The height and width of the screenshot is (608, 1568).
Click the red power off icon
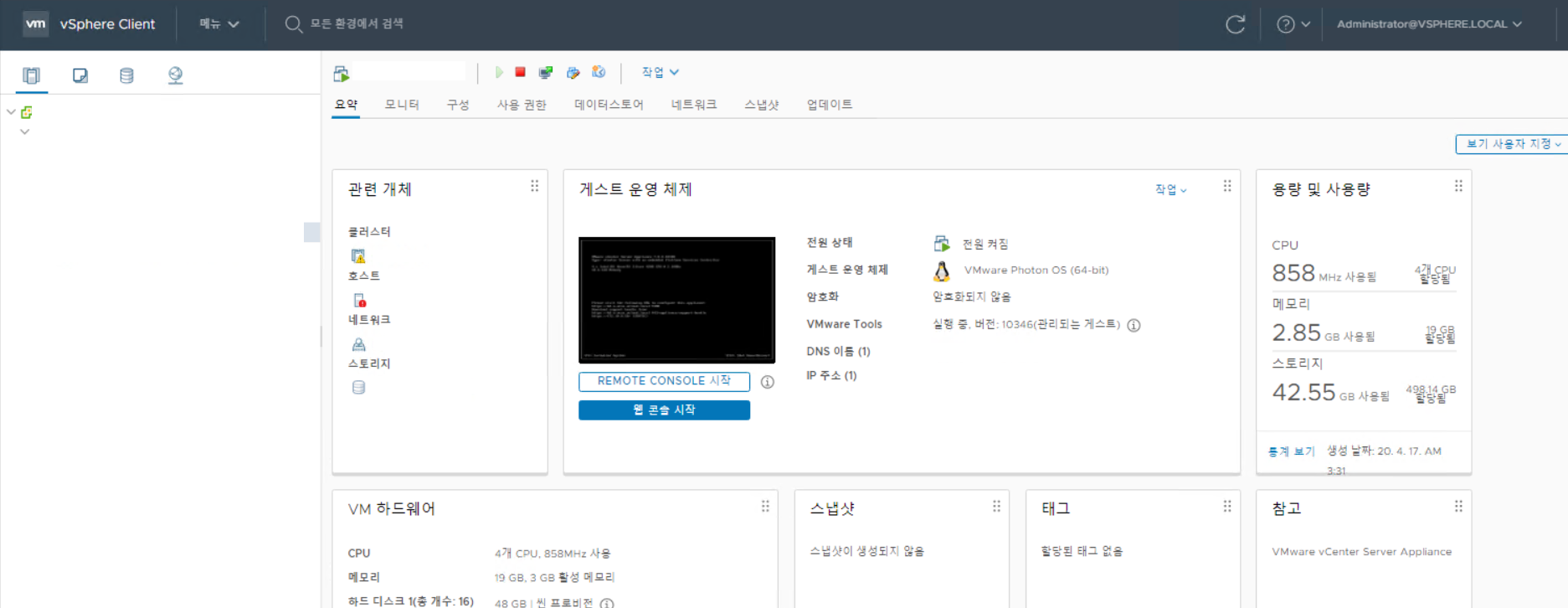coord(520,73)
